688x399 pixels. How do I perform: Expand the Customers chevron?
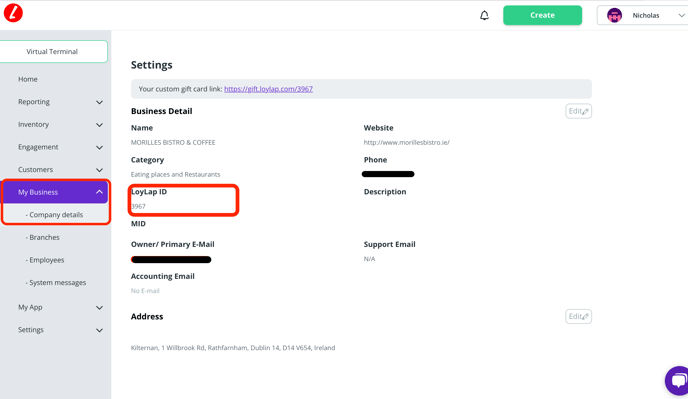(x=100, y=170)
